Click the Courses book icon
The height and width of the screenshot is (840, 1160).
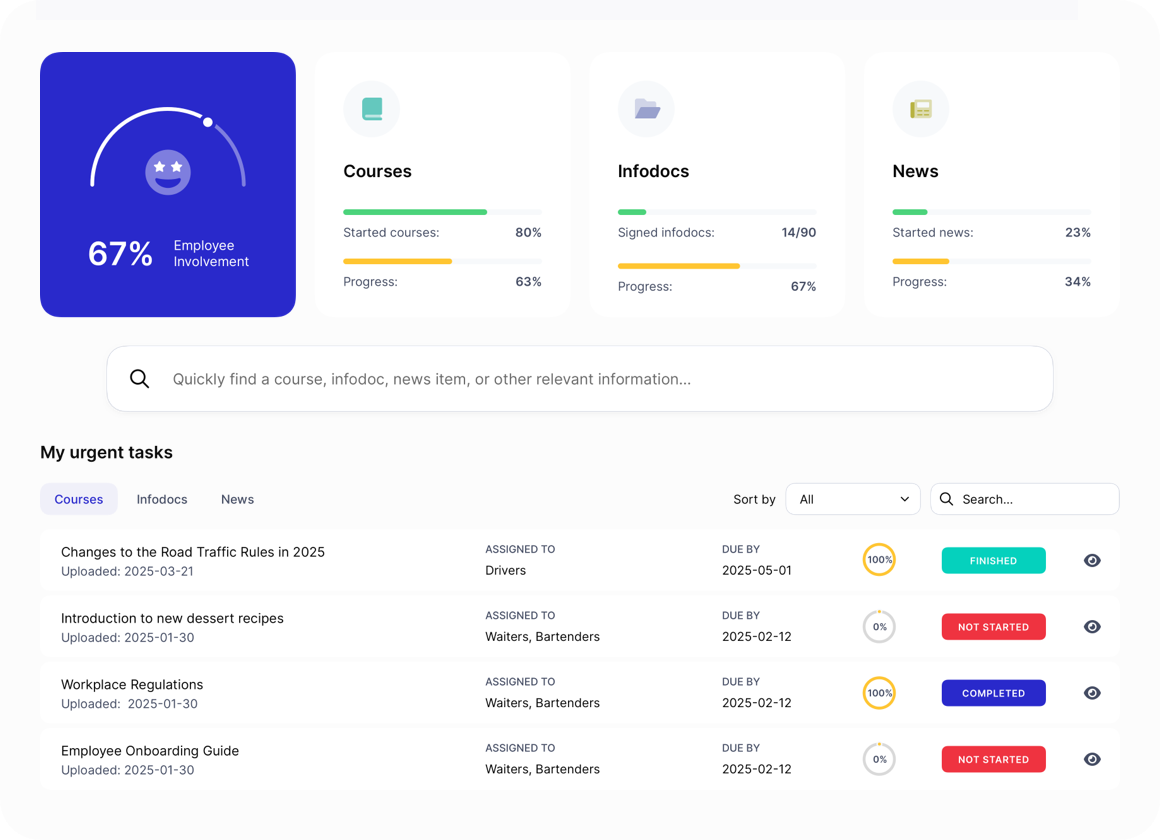pyautogui.click(x=372, y=109)
